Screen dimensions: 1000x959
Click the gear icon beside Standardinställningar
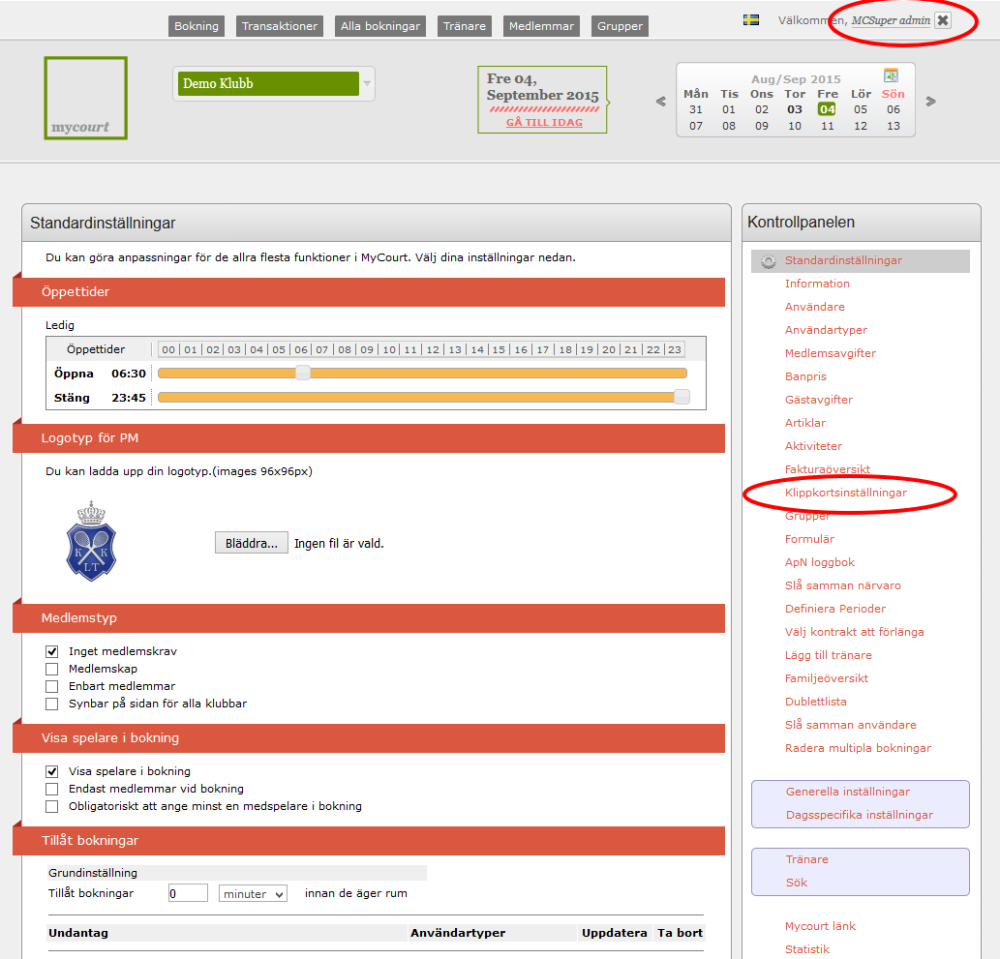click(x=768, y=261)
